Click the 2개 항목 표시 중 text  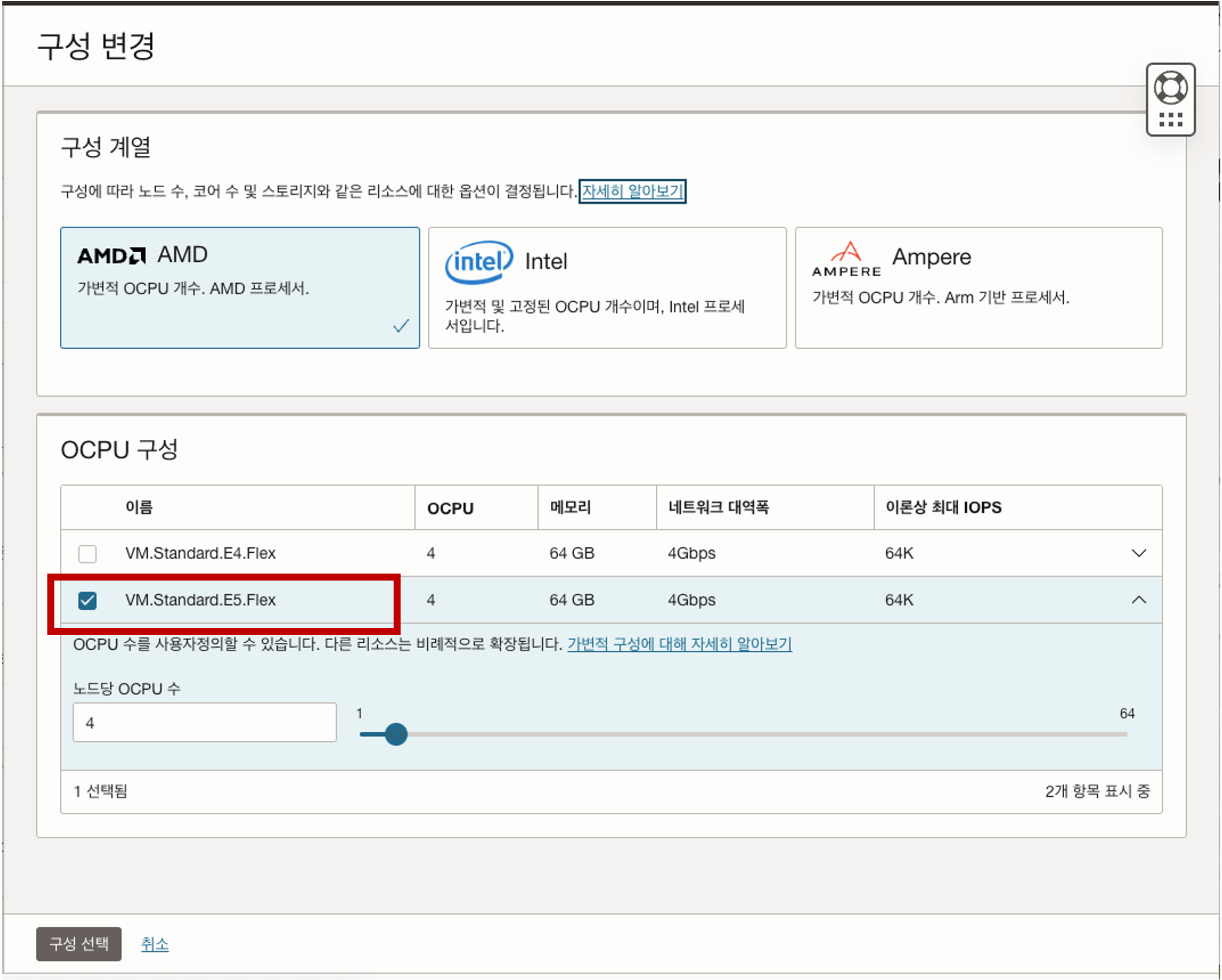(x=1097, y=791)
